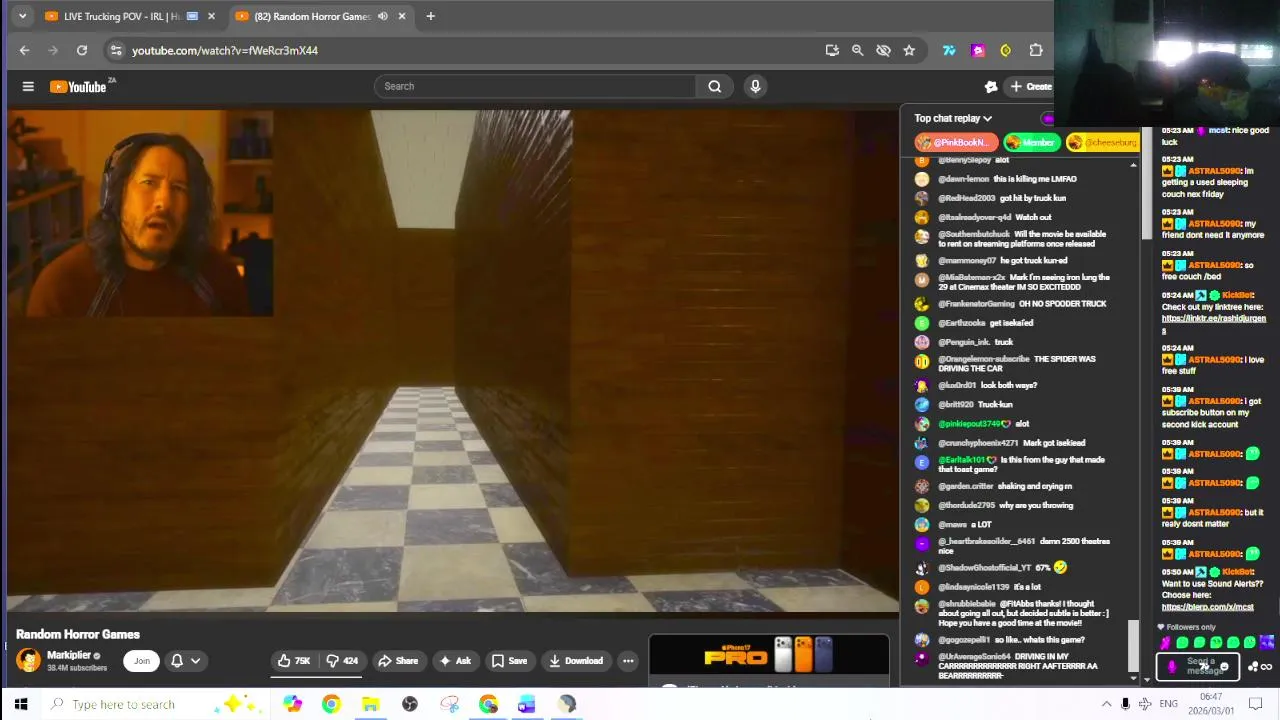Bookmark this page with star icon
Image resolution: width=1280 pixels, height=720 pixels.
pos(909,50)
